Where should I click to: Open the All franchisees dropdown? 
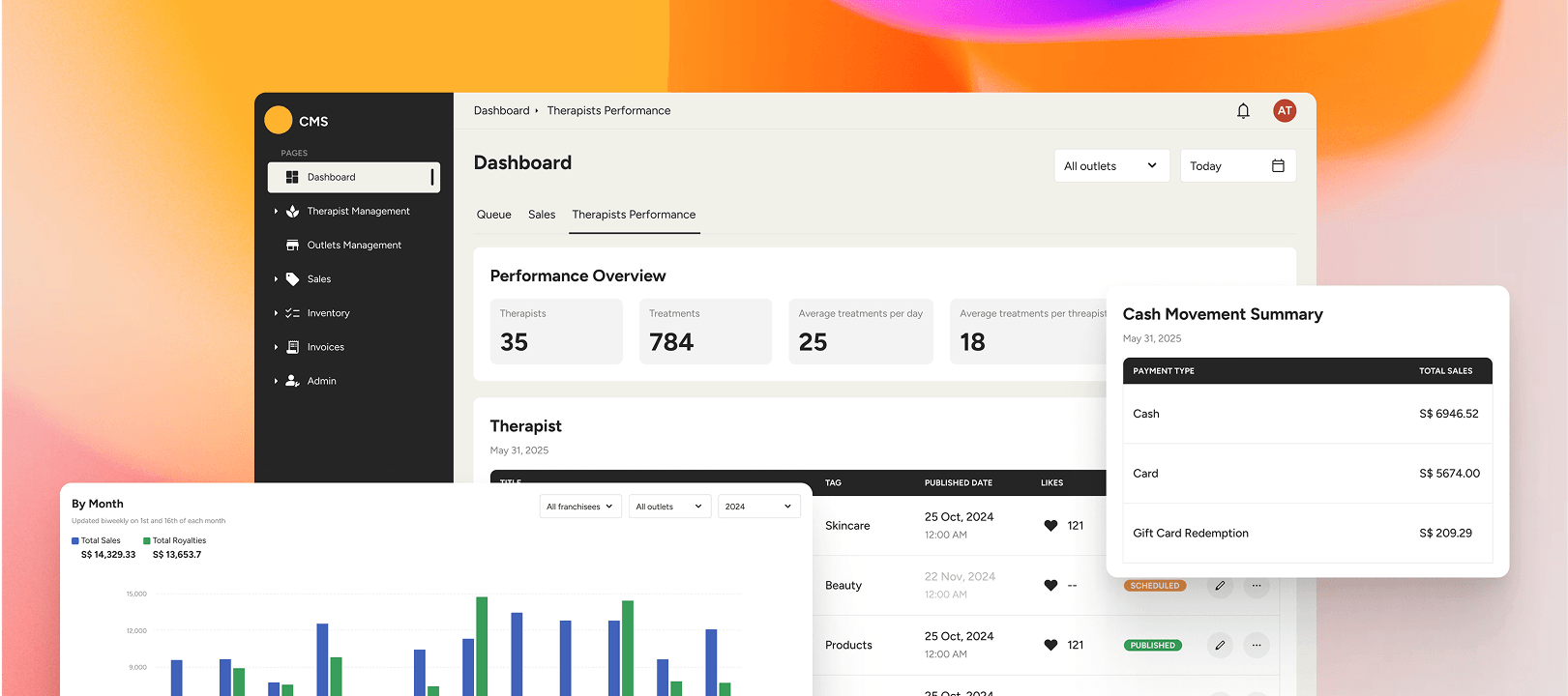pos(580,507)
